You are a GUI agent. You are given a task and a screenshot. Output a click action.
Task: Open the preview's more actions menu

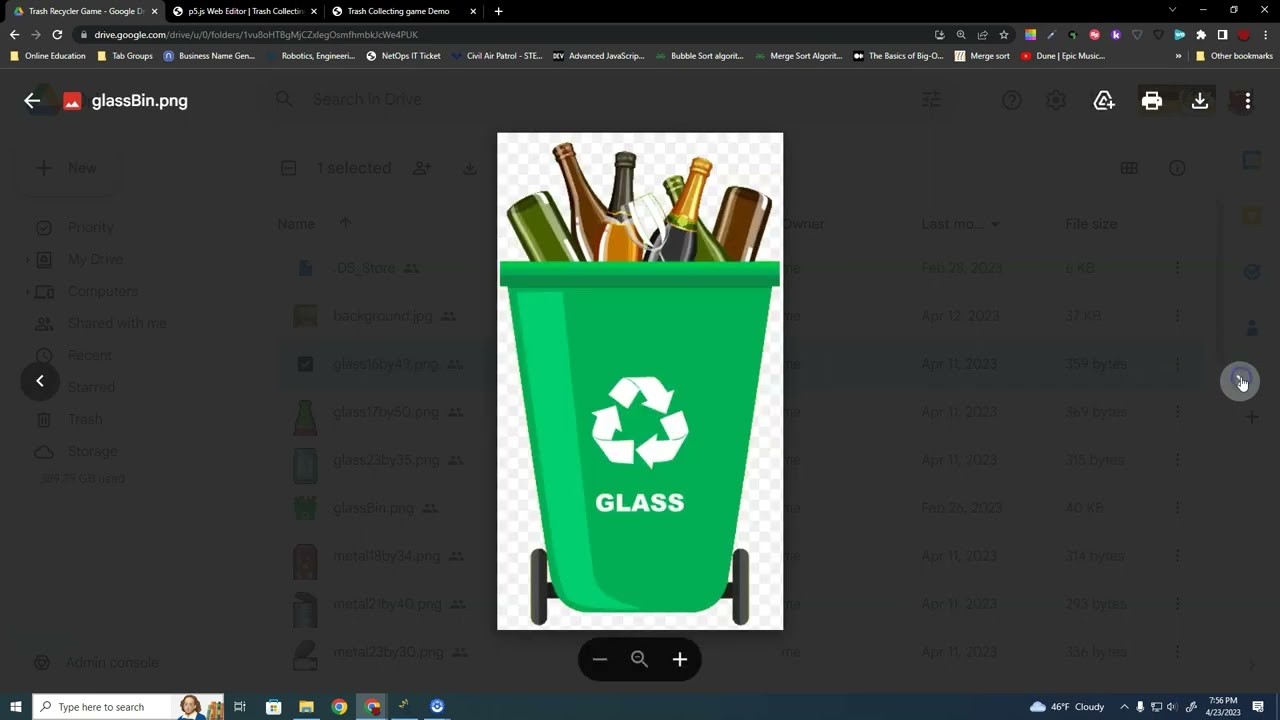1247,100
